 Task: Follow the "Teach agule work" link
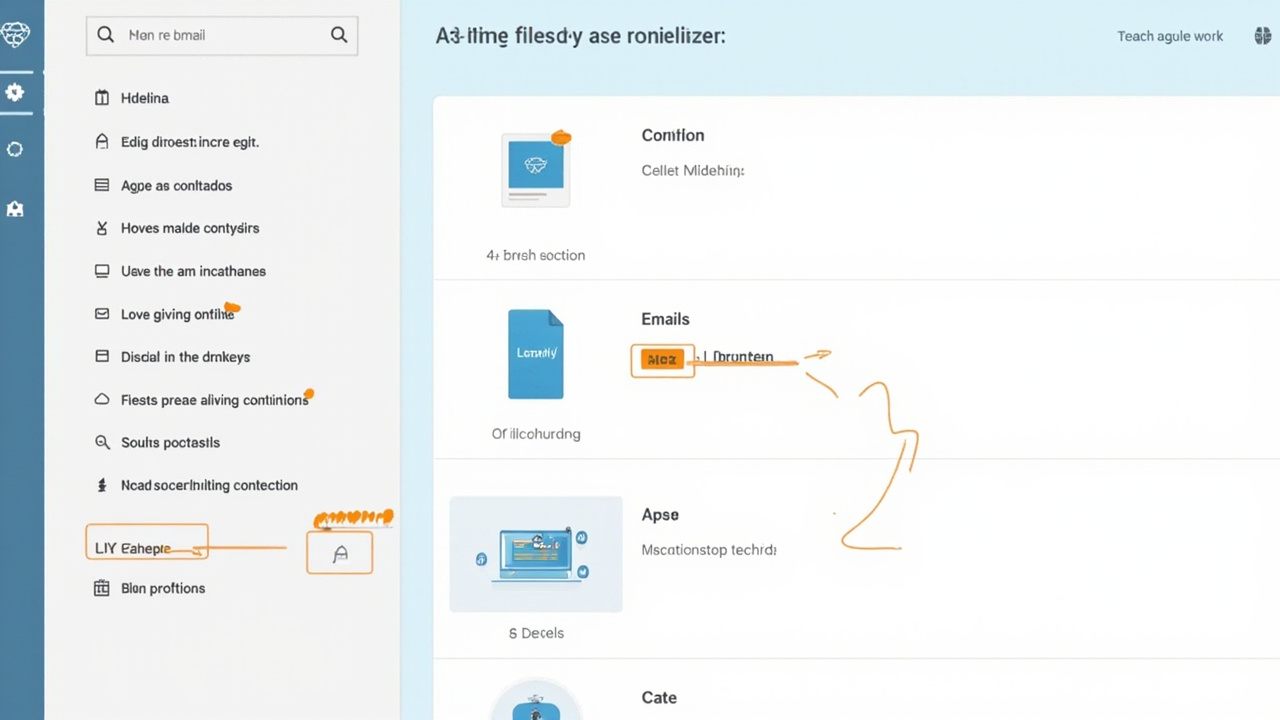tap(1170, 36)
